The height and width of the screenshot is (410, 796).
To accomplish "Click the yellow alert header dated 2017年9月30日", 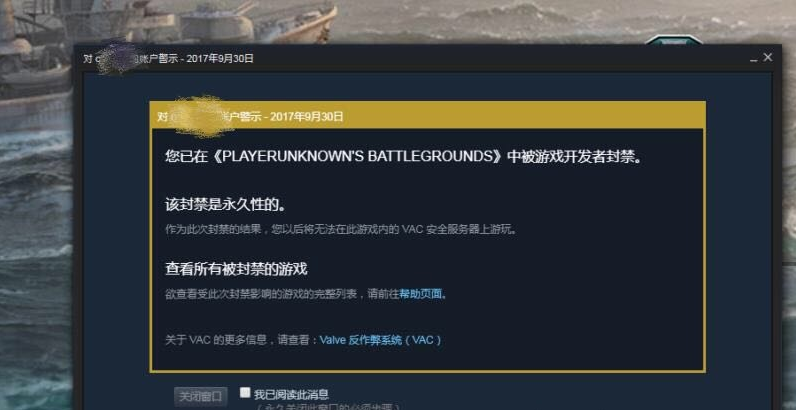I will coord(427,116).
